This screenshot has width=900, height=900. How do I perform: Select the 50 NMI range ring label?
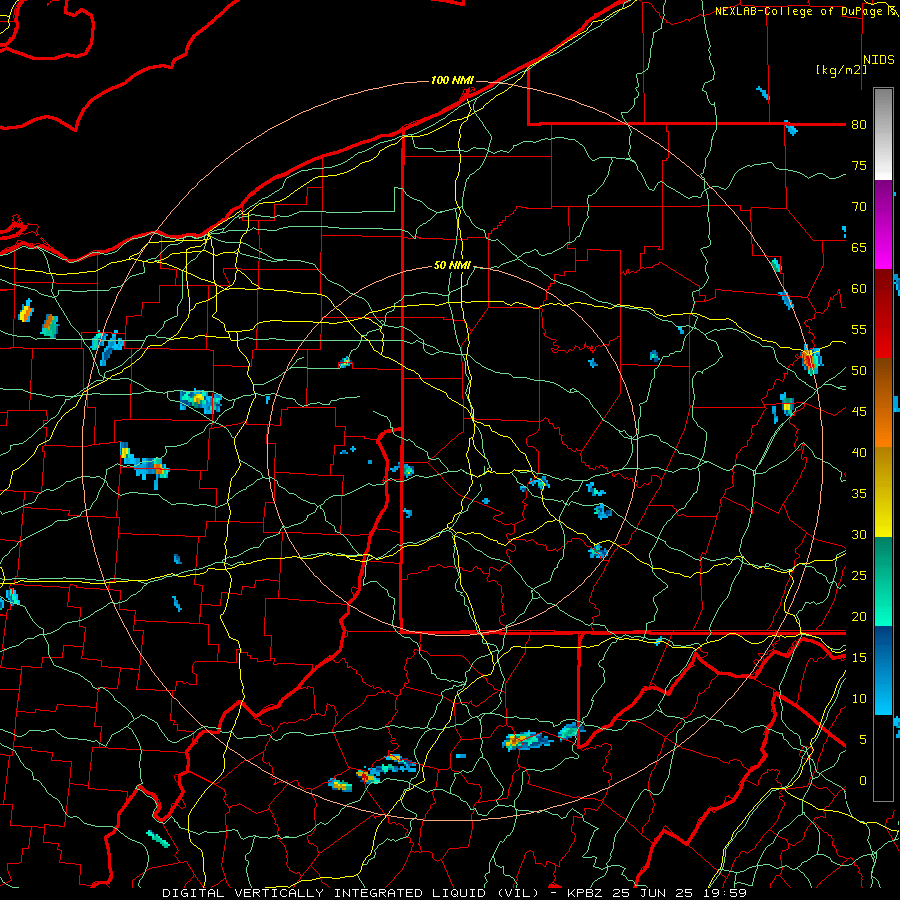(x=452, y=265)
